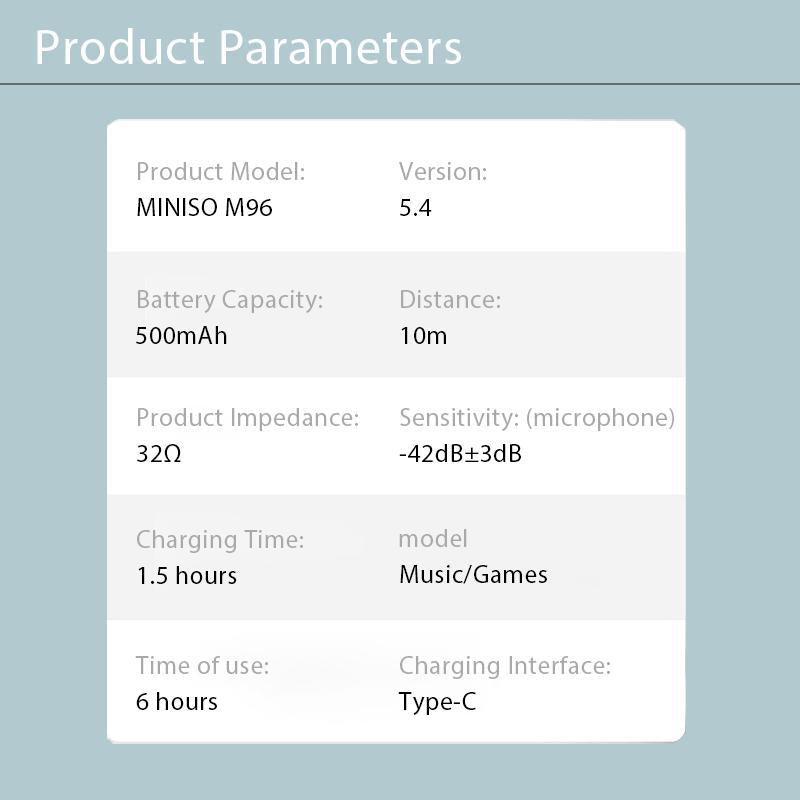
Task: Select the Product Model label
Action: point(221,172)
